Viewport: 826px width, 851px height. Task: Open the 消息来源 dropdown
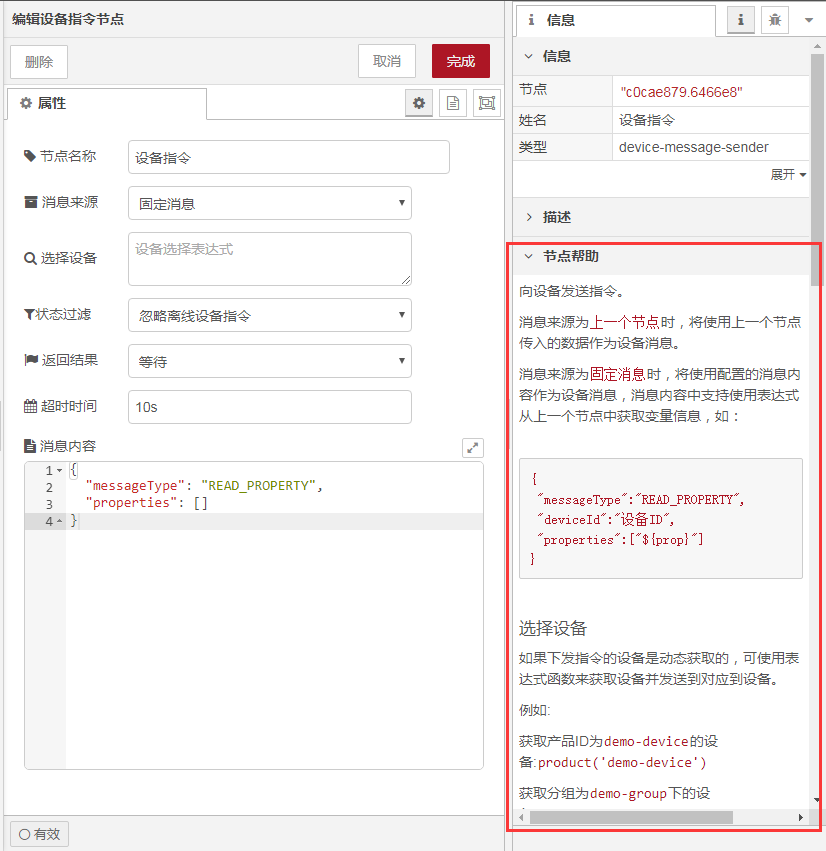click(x=269, y=203)
